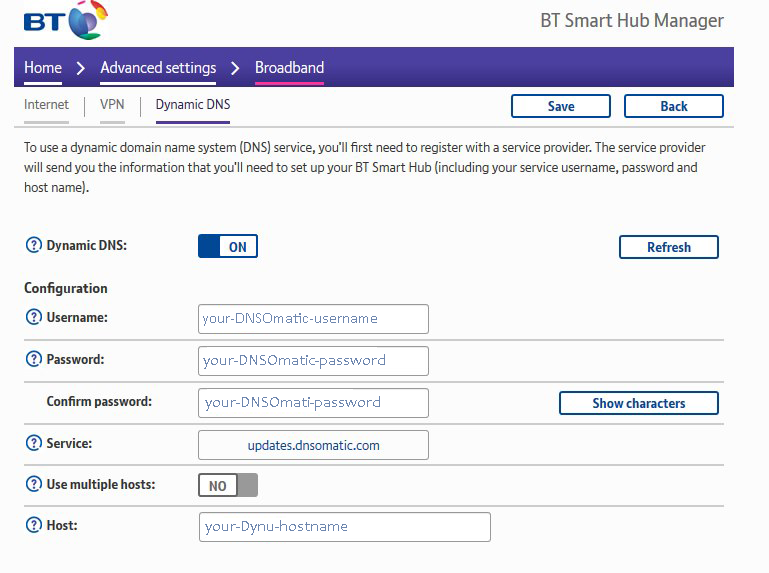Click the Confirm password label

[99, 401]
